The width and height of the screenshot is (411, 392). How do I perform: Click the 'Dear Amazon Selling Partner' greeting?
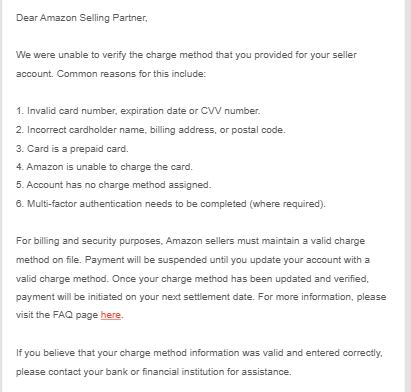click(82, 18)
